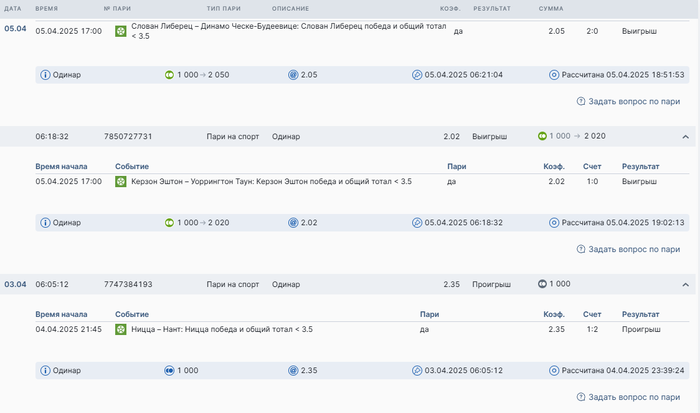Collapse bet 7747384193 using chevron arrow
This screenshot has width=700, height=413.
point(685,284)
